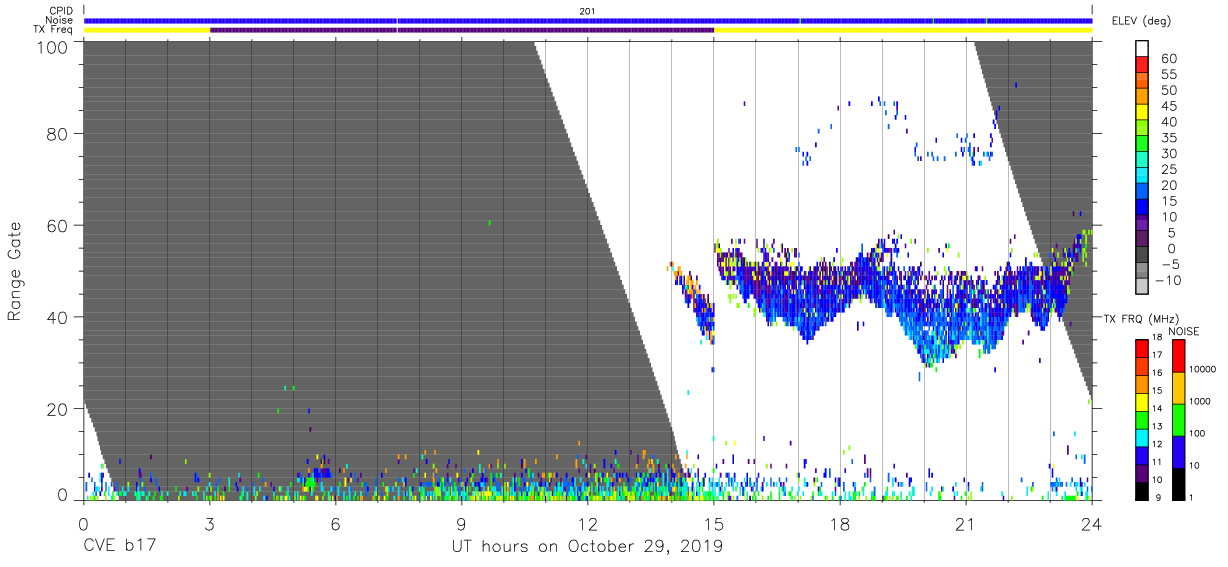Image resolution: width=1228 pixels, height=567 pixels.
Task: Click the "NOISE" legend title
Action: [x=1184, y=331]
